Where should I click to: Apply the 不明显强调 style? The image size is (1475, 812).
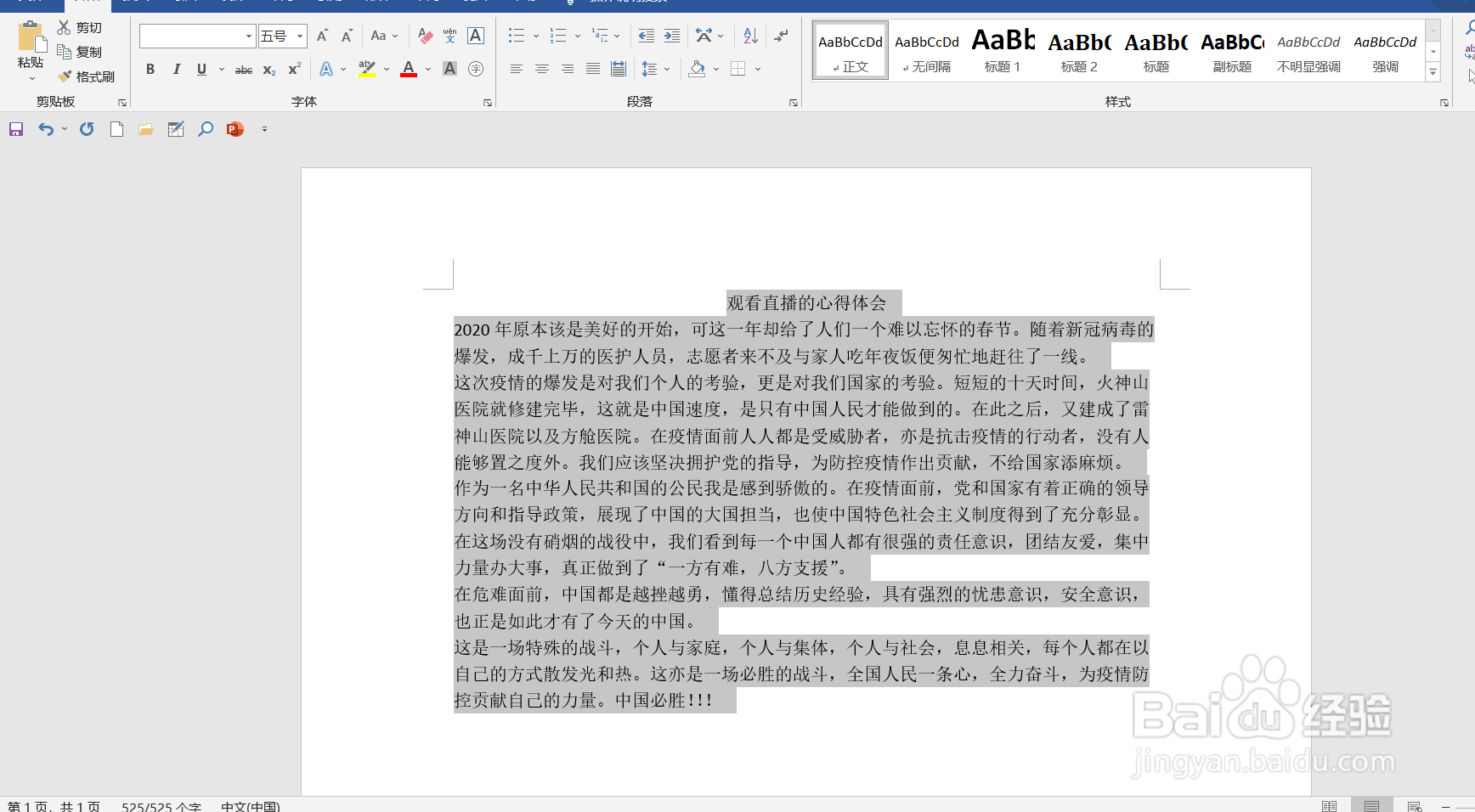point(1308,51)
